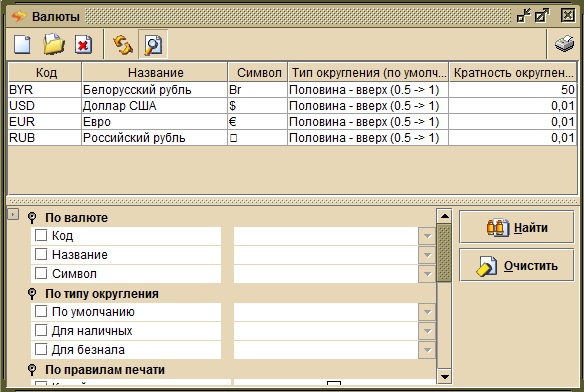584x392 pixels.
Task: Open the Символ filter dropdown arrow
Action: [x=427, y=274]
